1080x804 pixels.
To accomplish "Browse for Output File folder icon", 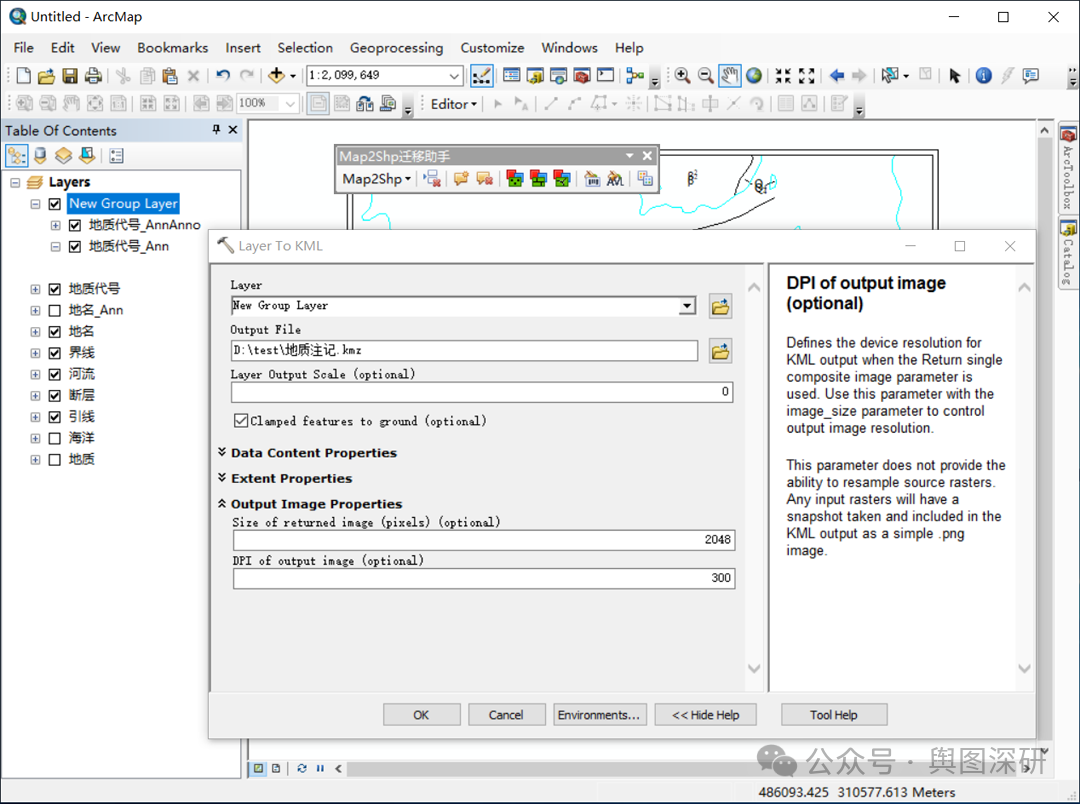I will (720, 351).
